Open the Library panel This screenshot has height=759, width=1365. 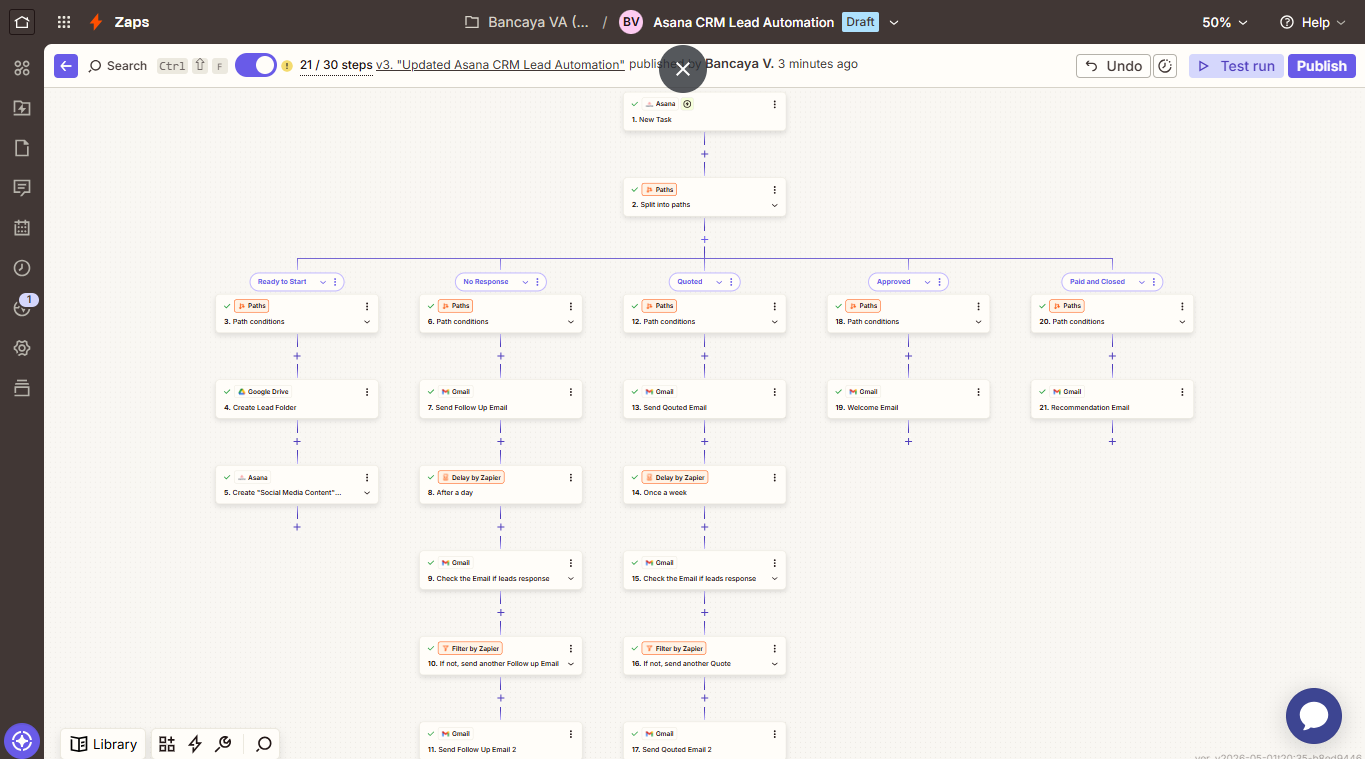[104, 744]
